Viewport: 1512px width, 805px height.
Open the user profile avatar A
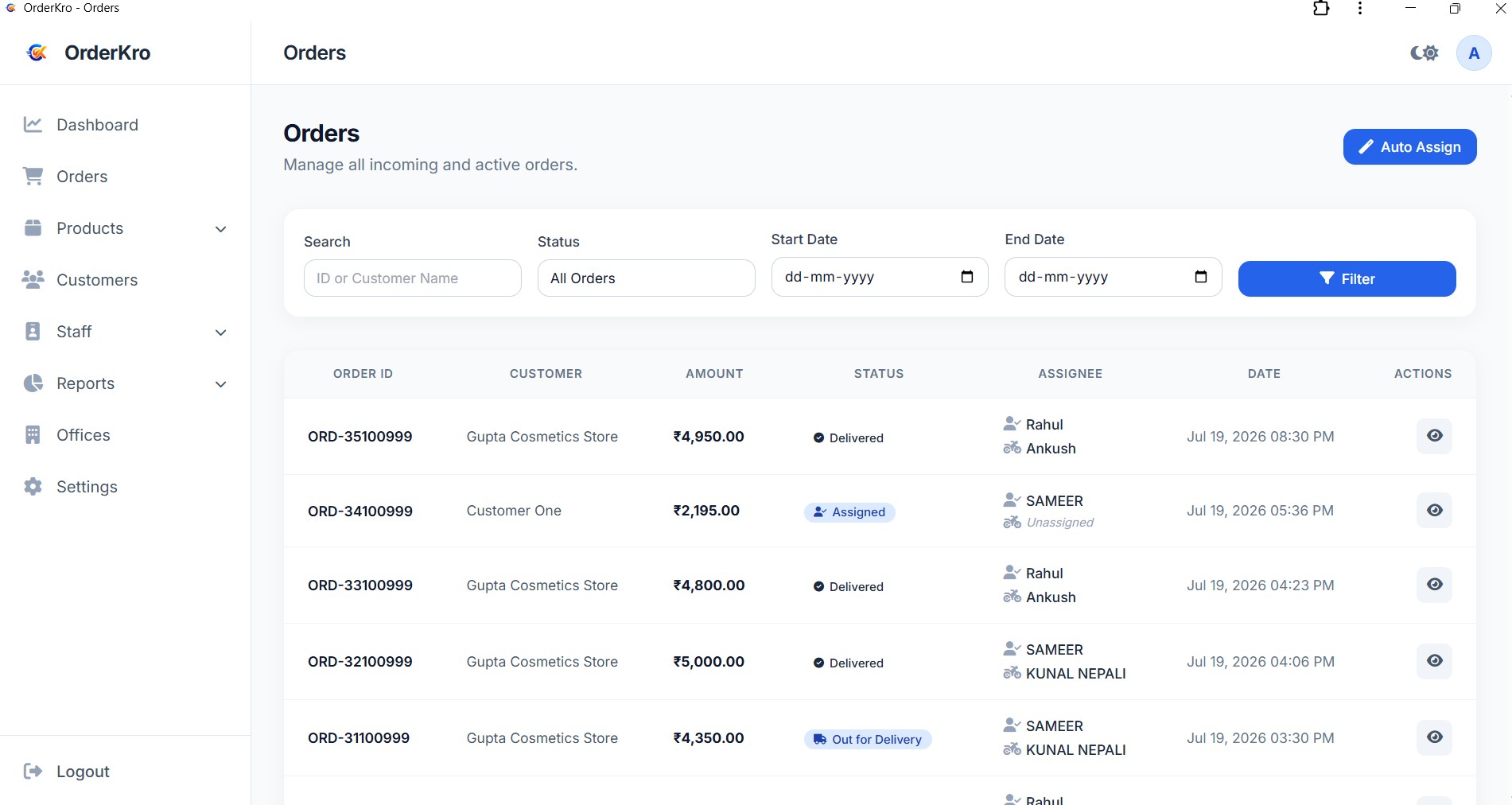click(x=1474, y=53)
